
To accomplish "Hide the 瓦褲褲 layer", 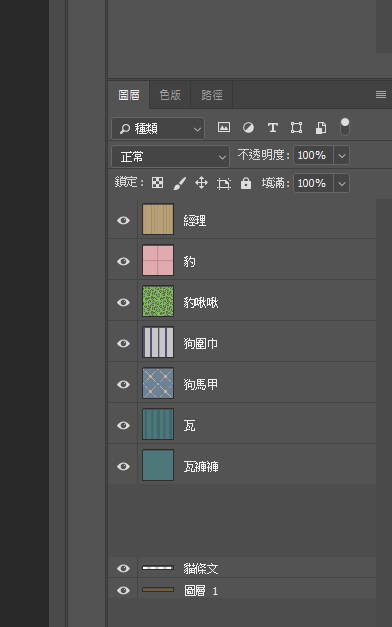I will pos(123,466).
